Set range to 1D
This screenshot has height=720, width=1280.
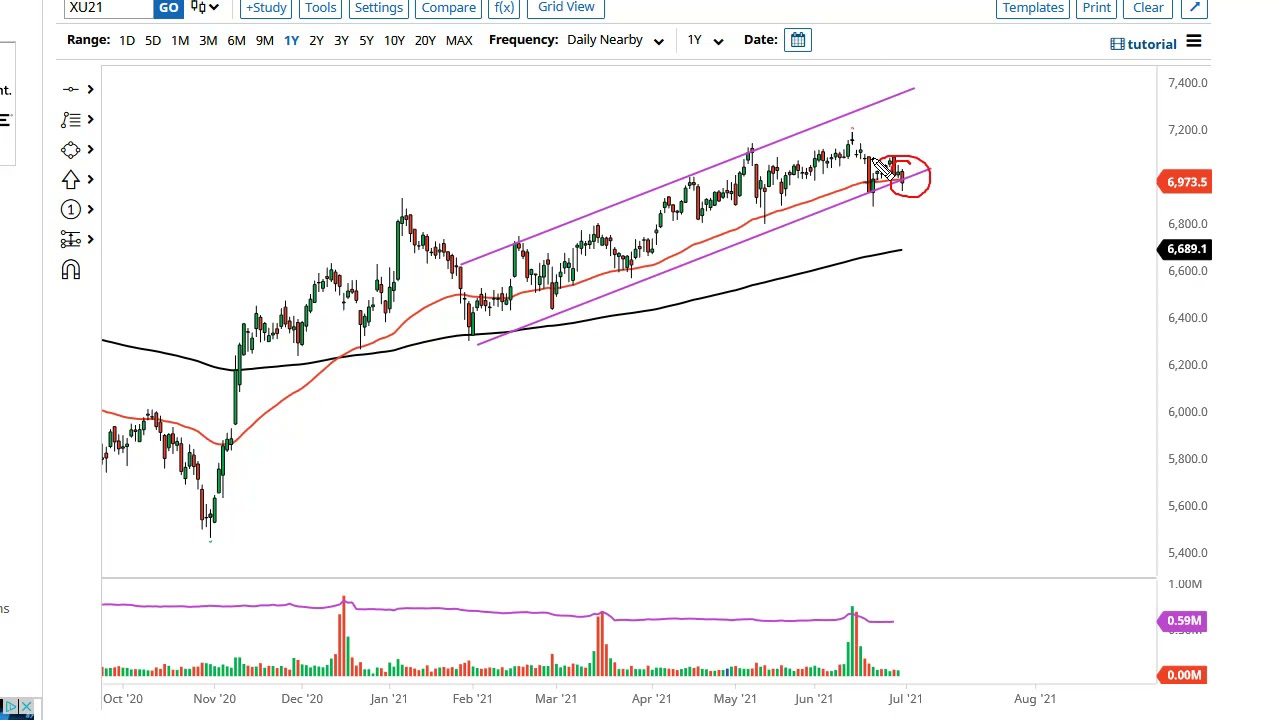pos(127,40)
